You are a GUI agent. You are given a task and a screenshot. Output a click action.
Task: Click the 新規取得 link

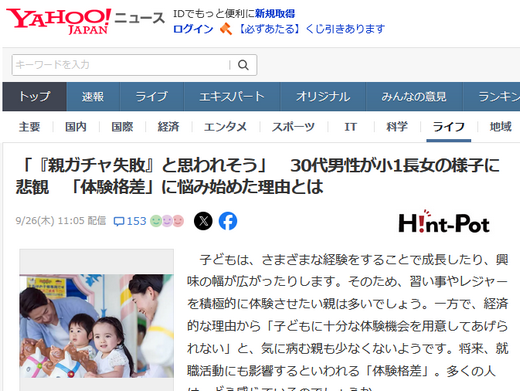(x=275, y=14)
